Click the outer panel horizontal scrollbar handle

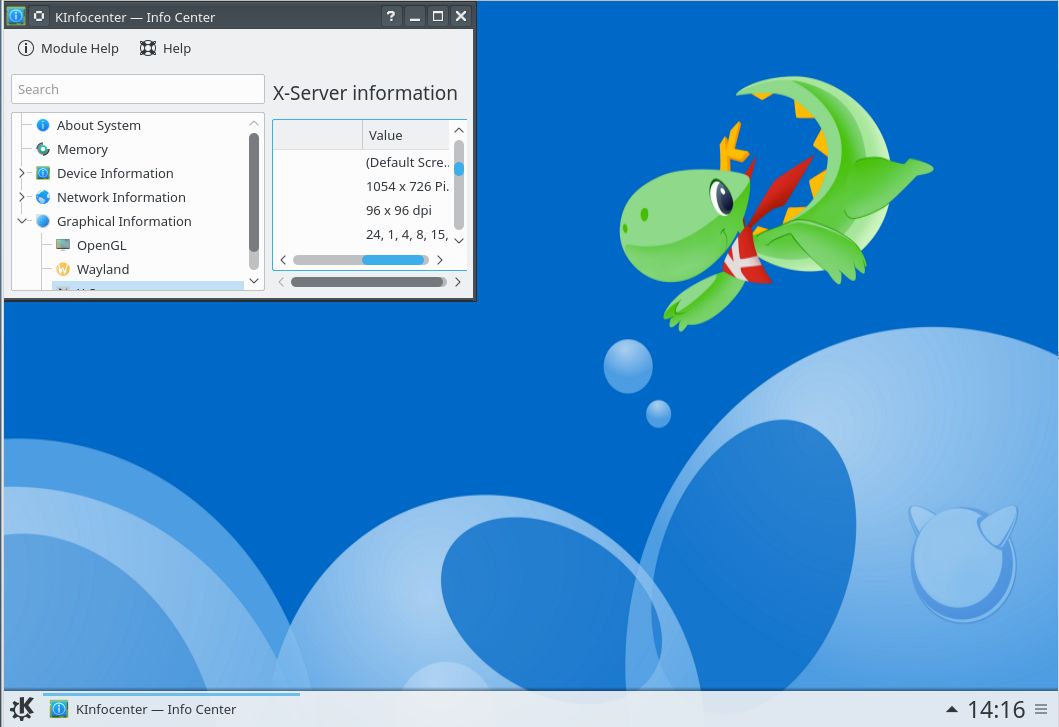tap(367, 282)
